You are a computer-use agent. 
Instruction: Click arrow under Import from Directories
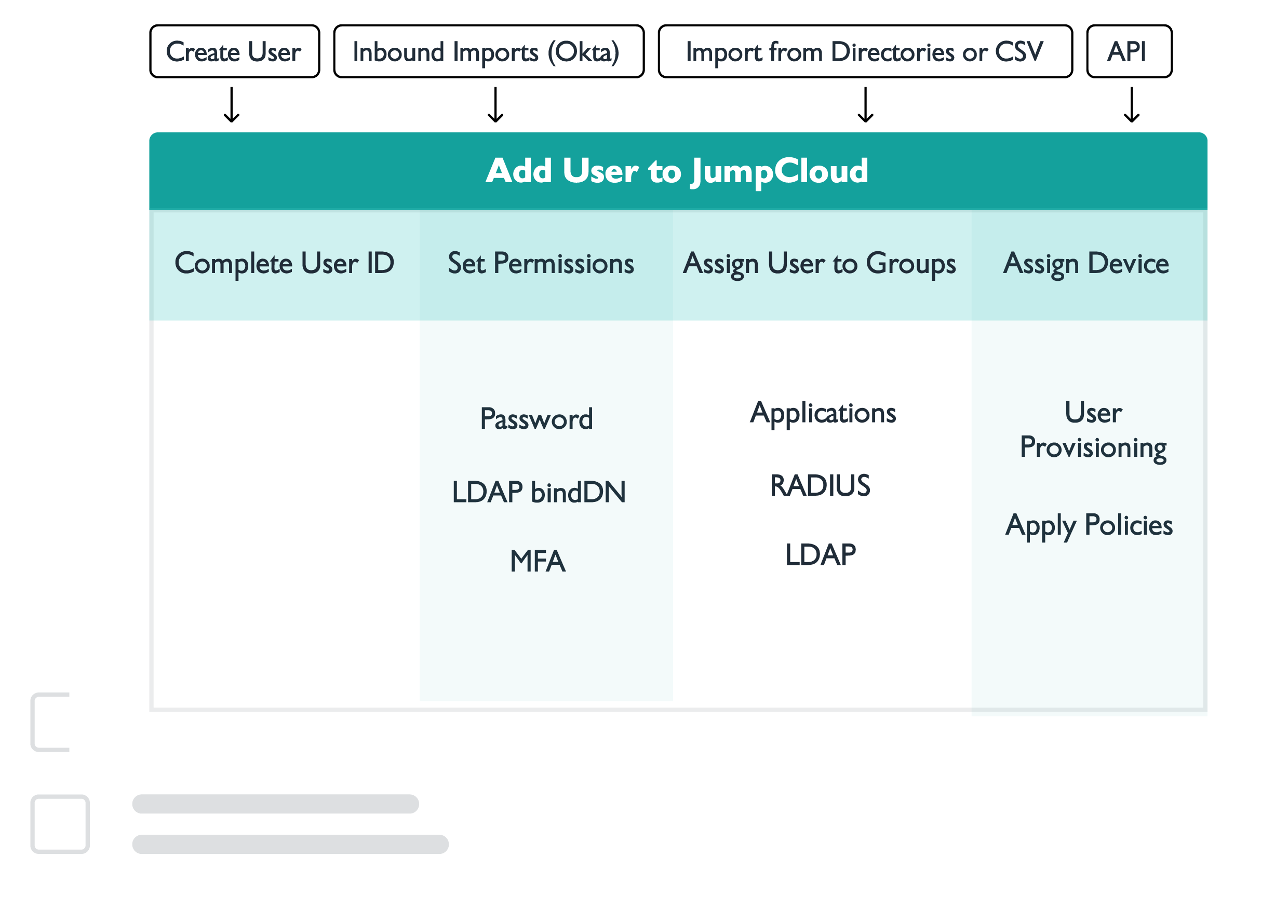click(865, 105)
